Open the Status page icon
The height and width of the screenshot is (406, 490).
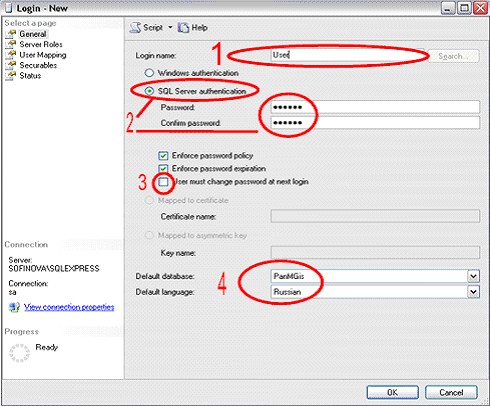pyautogui.click(x=11, y=75)
